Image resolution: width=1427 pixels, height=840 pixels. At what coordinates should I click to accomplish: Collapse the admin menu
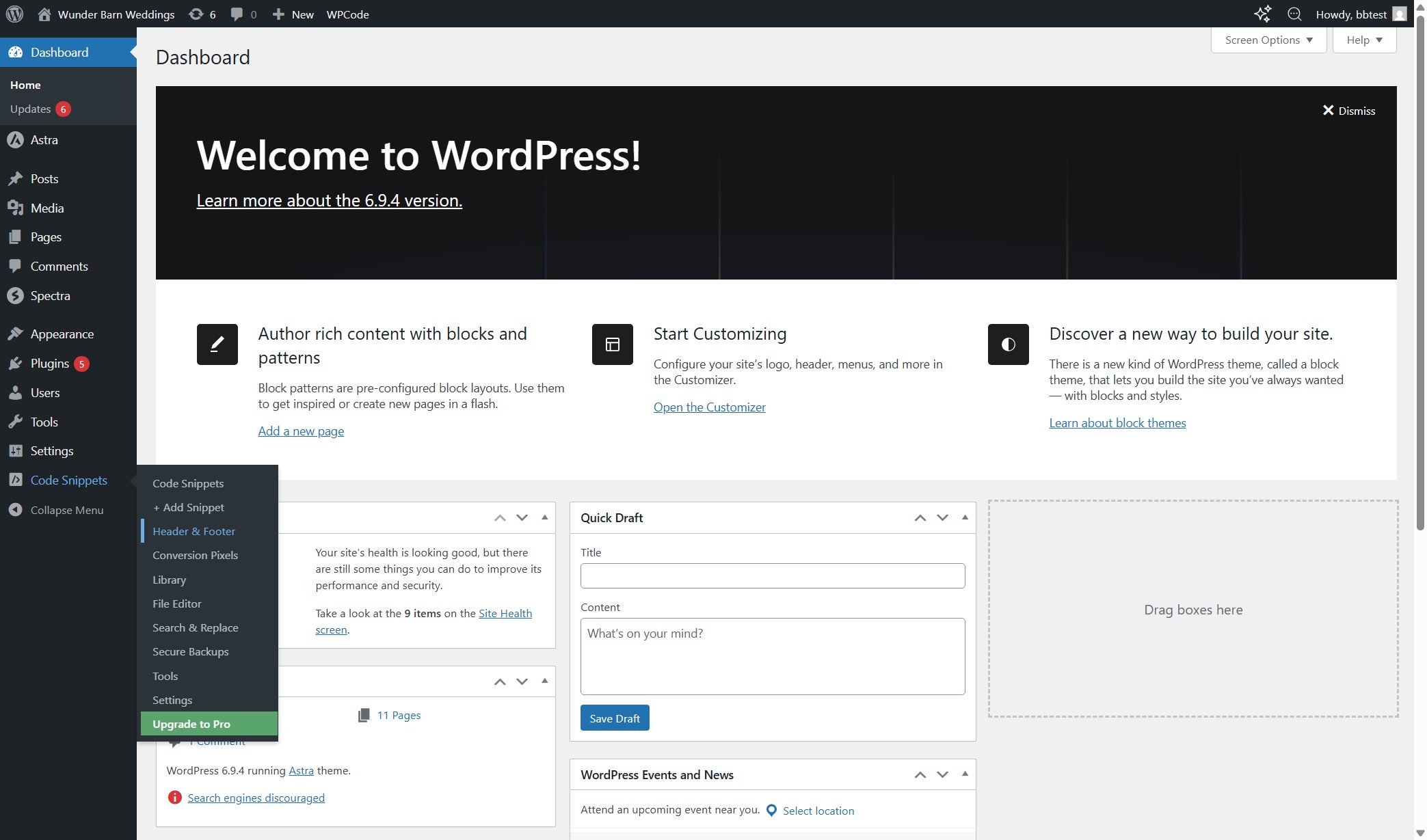click(x=56, y=510)
